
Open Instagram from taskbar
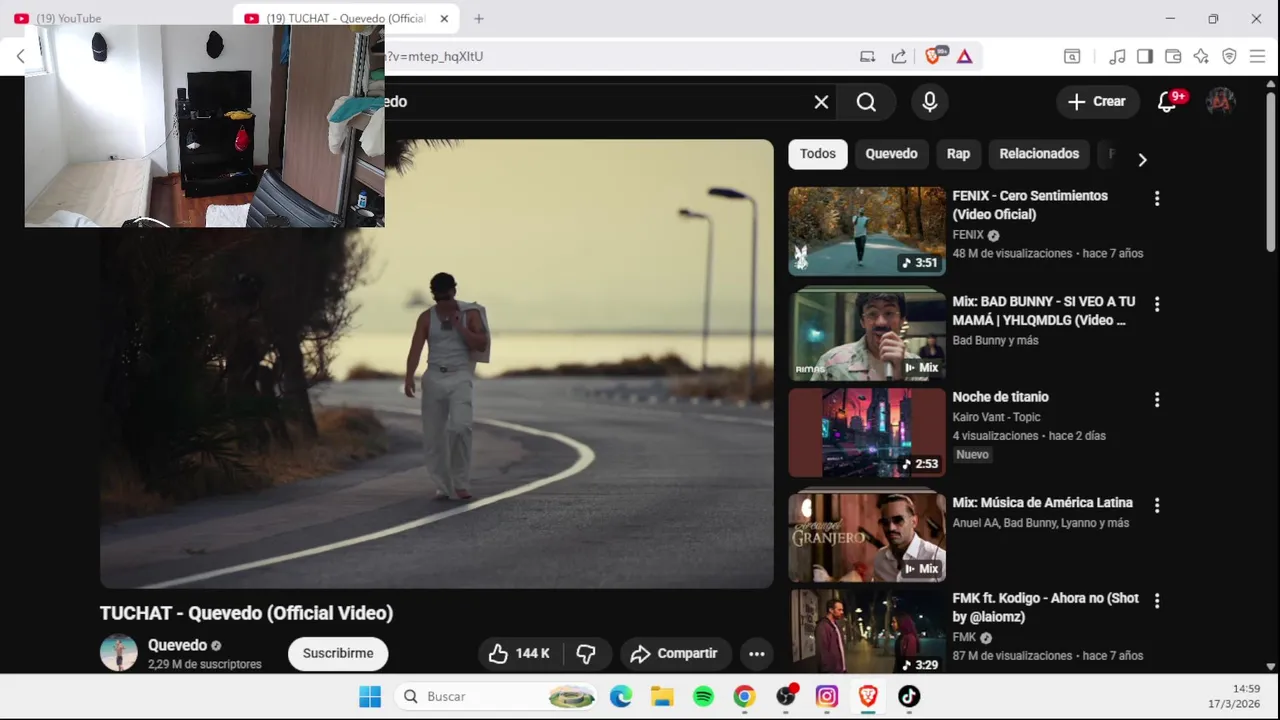coord(827,696)
